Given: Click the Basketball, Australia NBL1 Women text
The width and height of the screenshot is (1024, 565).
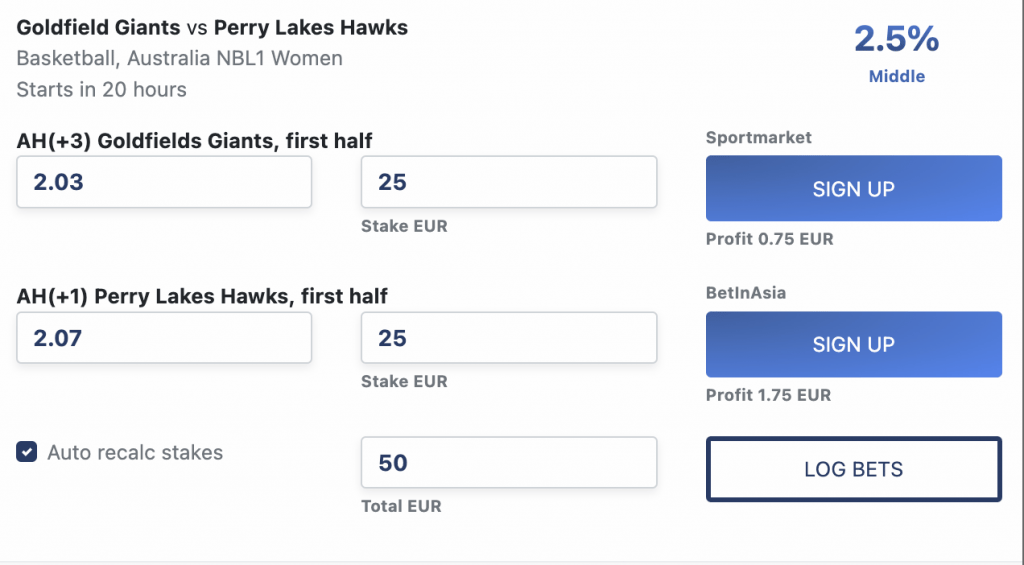Looking at the screenshot, I should coord(180,58).
